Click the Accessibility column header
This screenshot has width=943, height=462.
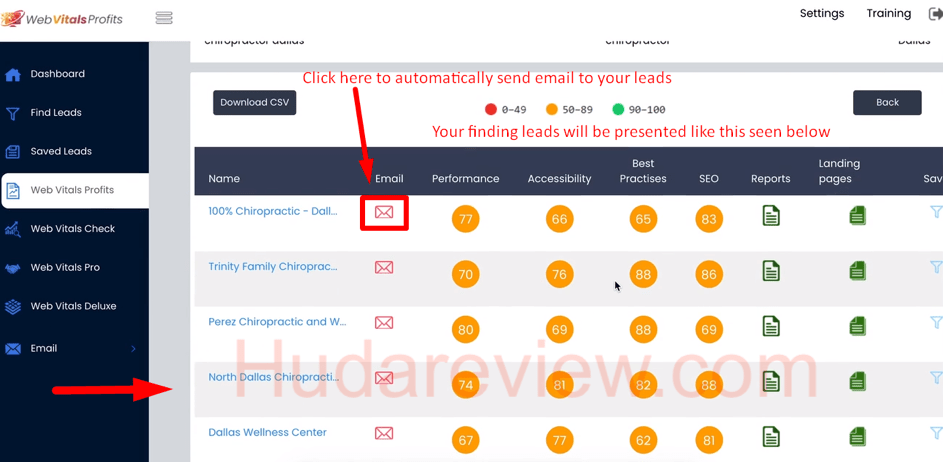[559, 179]
